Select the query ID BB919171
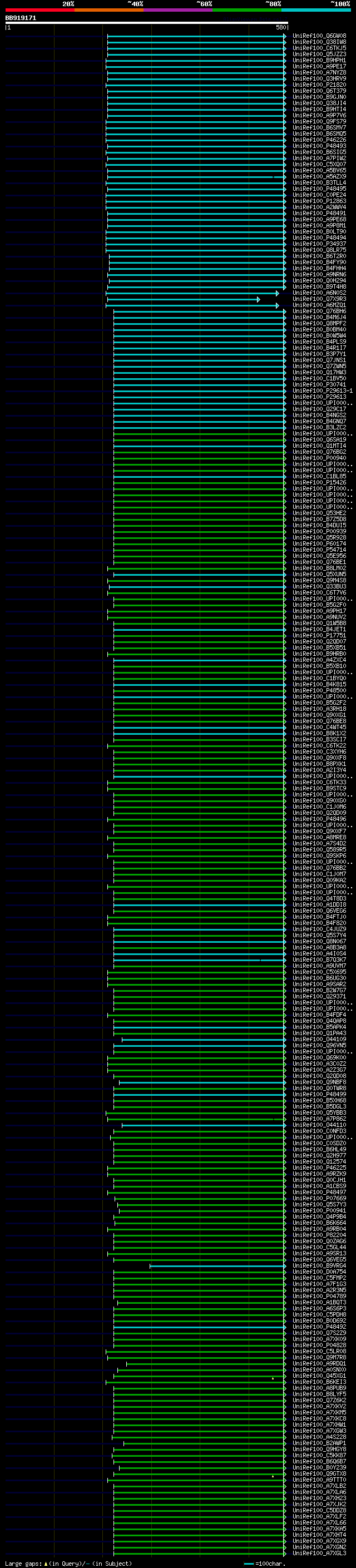This screenshot has height=1568, width=356. [x=21, y=18]
